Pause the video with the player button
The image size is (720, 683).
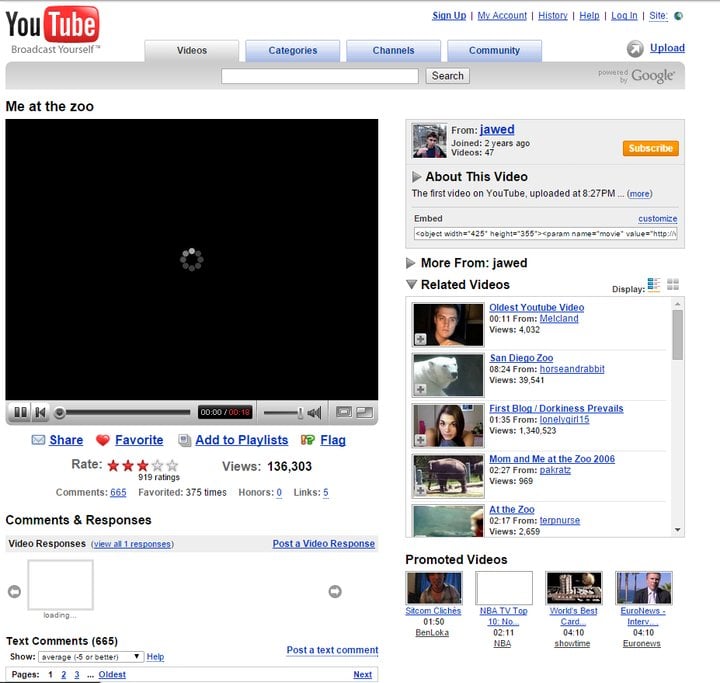pyautogui.click(x=19, y=412)
